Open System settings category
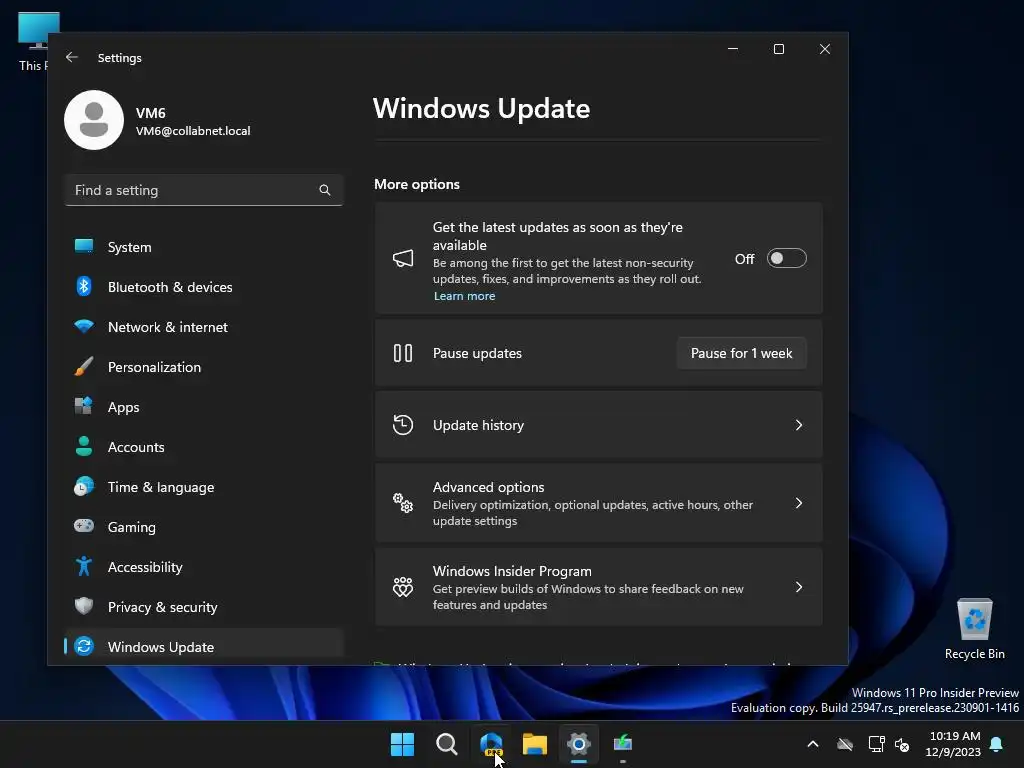The width and height of the screenshot is (1024, 768). click(x=204, y=247)
